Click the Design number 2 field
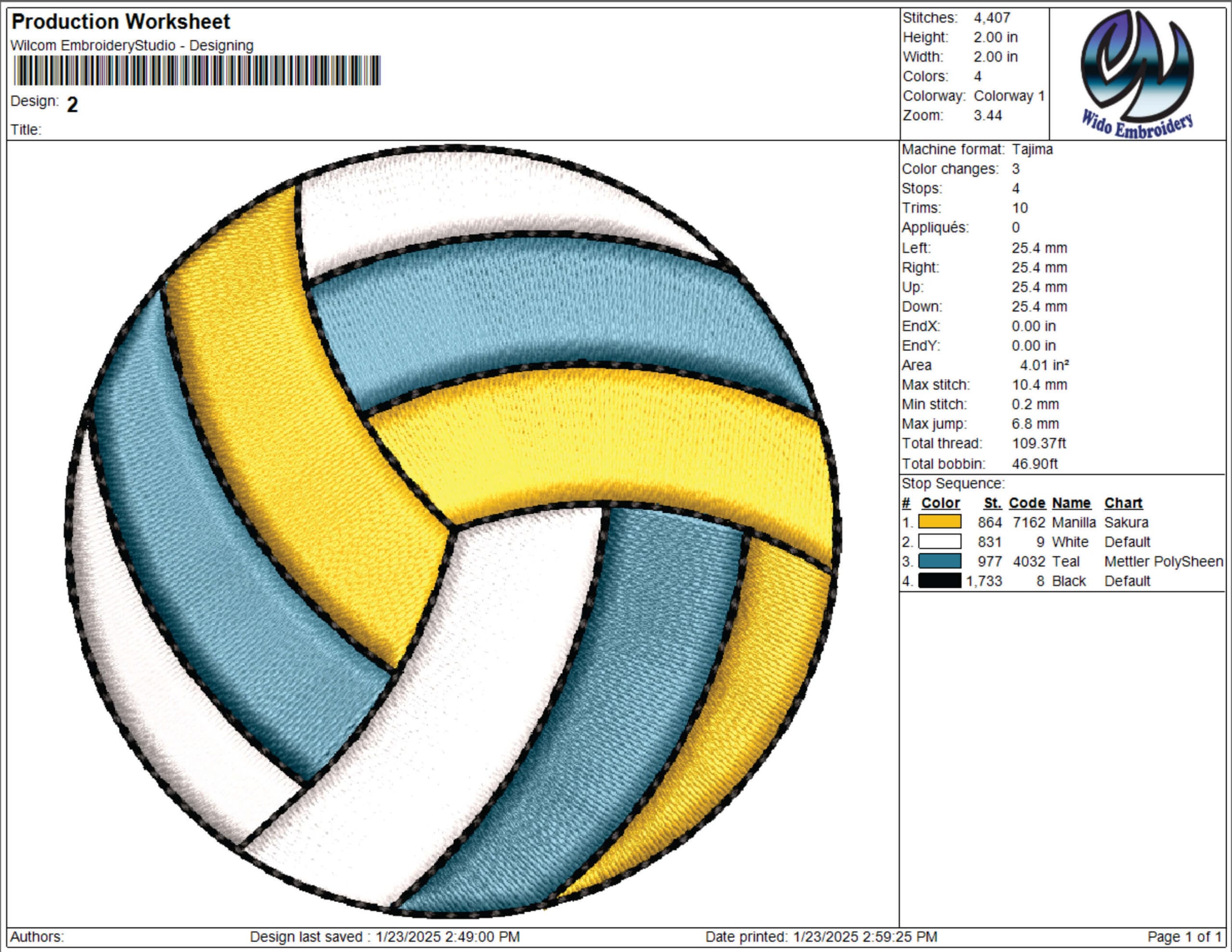The height and width of the screenshot is (952, 1232). pyautogui.click(x=72, y=105)
